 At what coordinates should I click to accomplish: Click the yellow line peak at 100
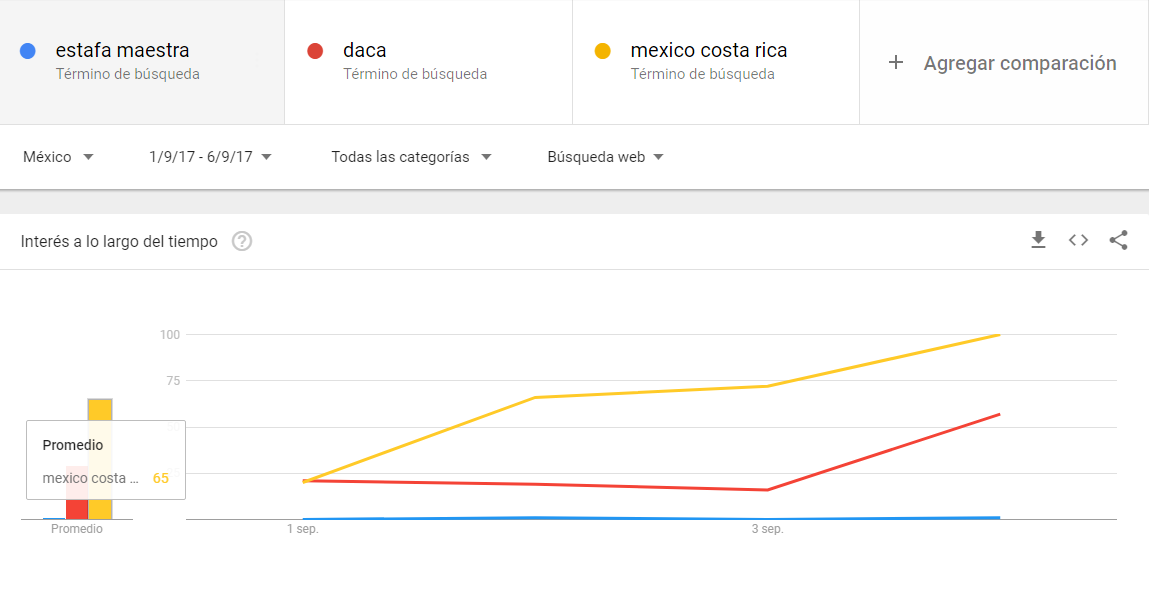(x=1000, y=335)
